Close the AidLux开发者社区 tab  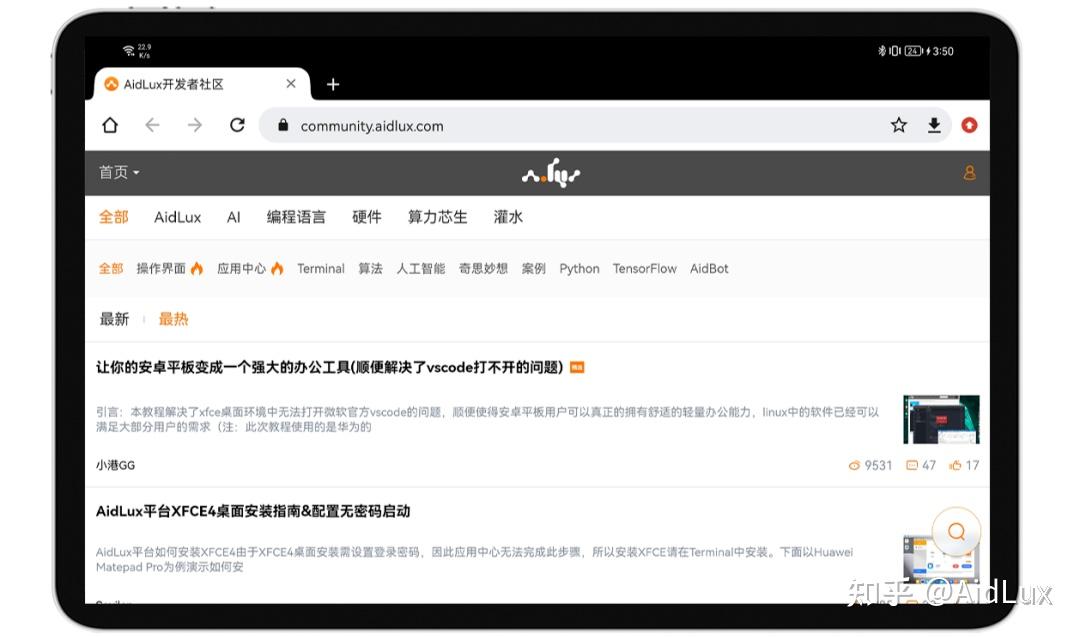pyautogui.click(x=291, y=83)
